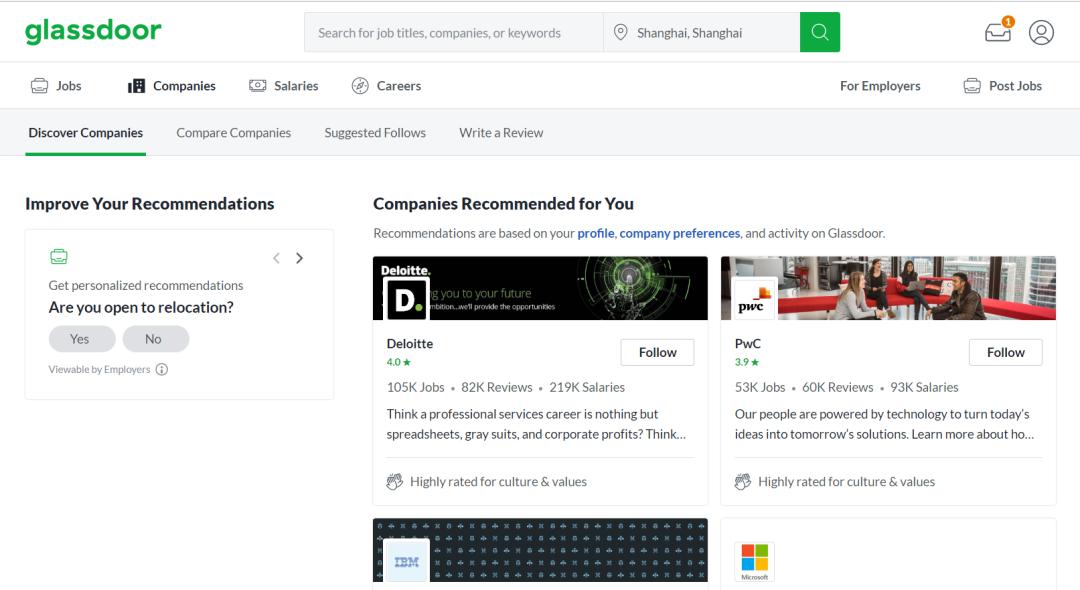The height and width of the screenshot is (590, 1080).
Task: Click the Deloitte company logo
Action: [x=407, y=298]
